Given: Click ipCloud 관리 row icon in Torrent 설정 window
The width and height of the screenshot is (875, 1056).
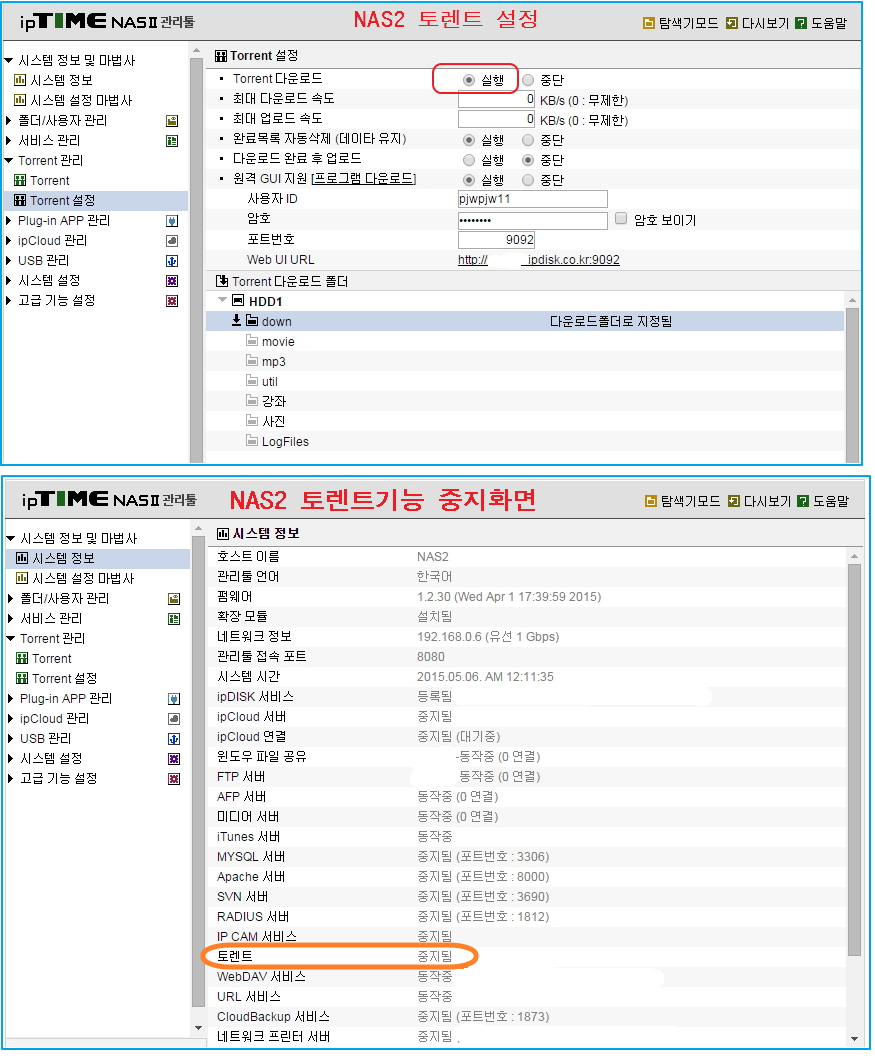Looking at the screenshot, I should (x=172, y=241).
